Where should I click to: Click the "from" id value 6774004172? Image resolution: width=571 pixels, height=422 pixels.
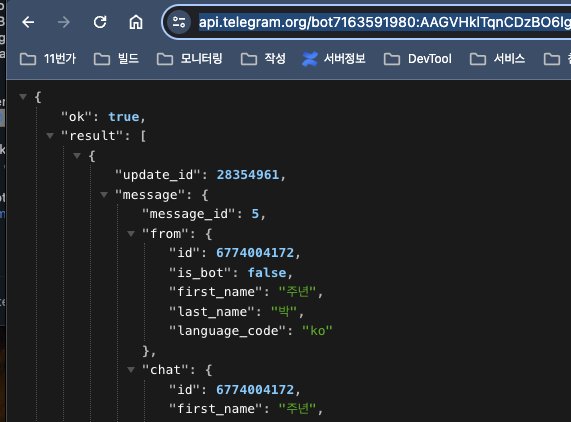pyautogui.click(x=255, y=253)
